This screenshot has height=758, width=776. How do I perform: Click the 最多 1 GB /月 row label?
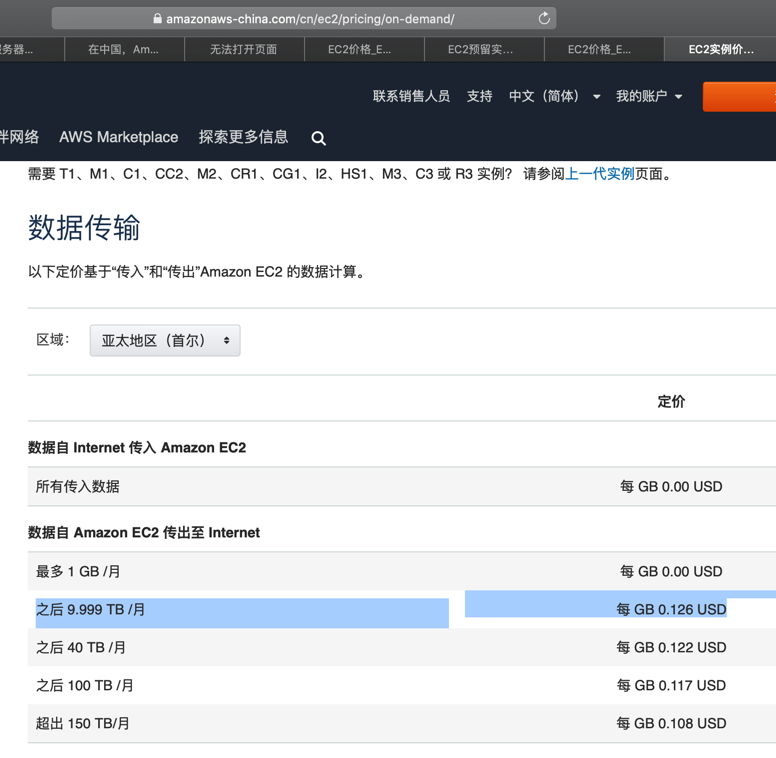pos(78,571)
